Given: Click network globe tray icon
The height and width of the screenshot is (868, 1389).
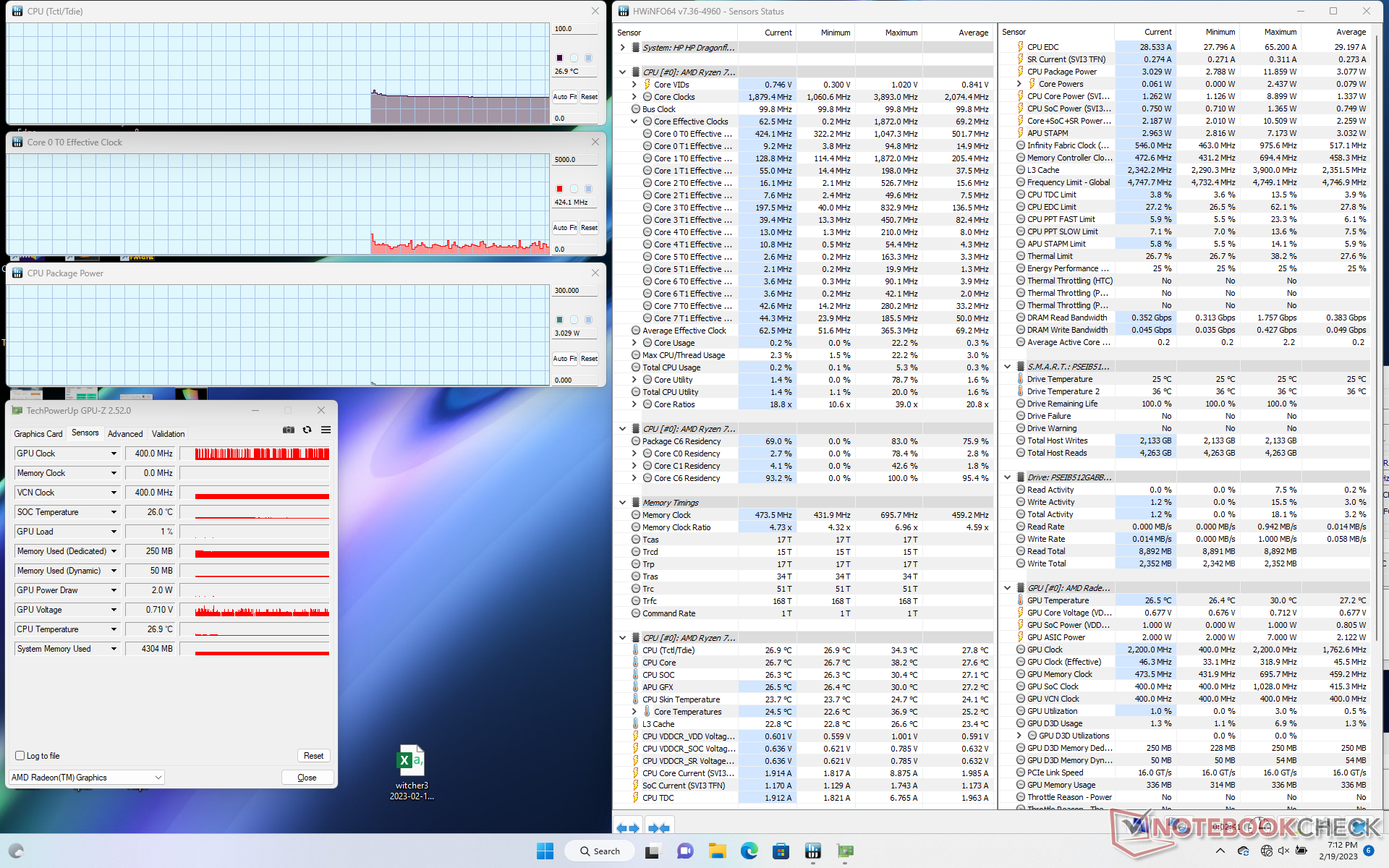Looking at the screenshot, I should click(1266, 851).
